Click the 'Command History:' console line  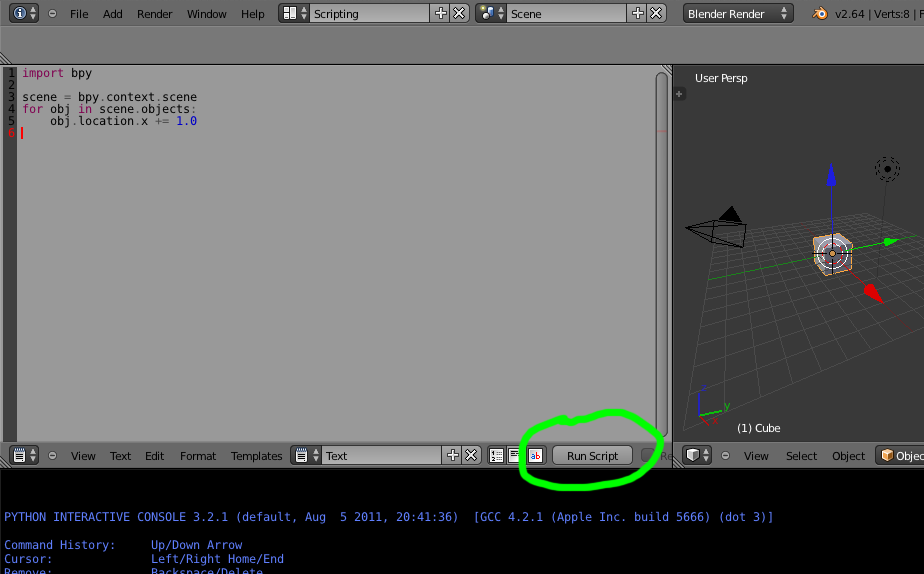pyautogui.click(x=123, y=545)
